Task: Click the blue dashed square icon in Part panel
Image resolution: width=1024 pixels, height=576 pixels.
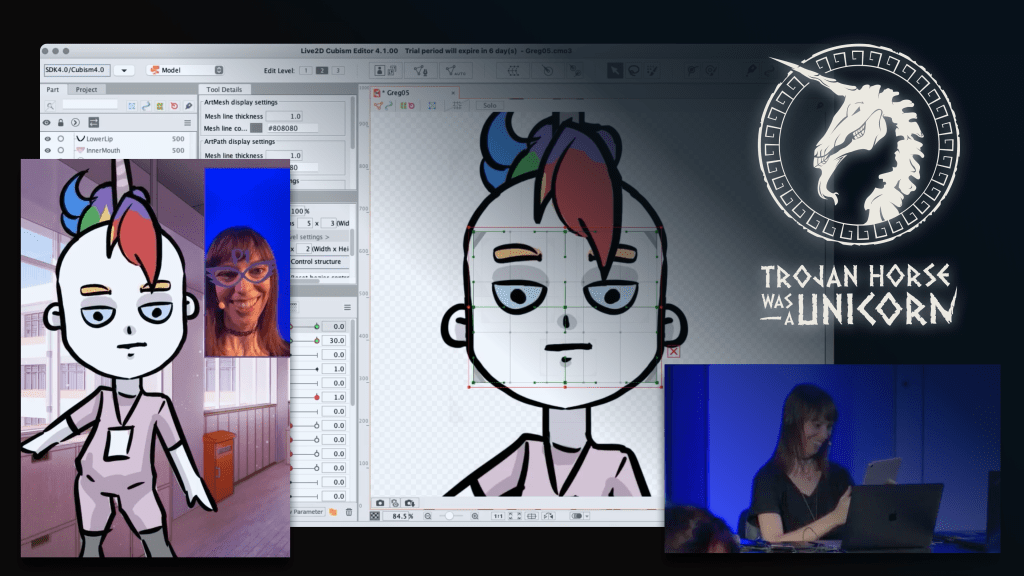Action: point(132,106)
